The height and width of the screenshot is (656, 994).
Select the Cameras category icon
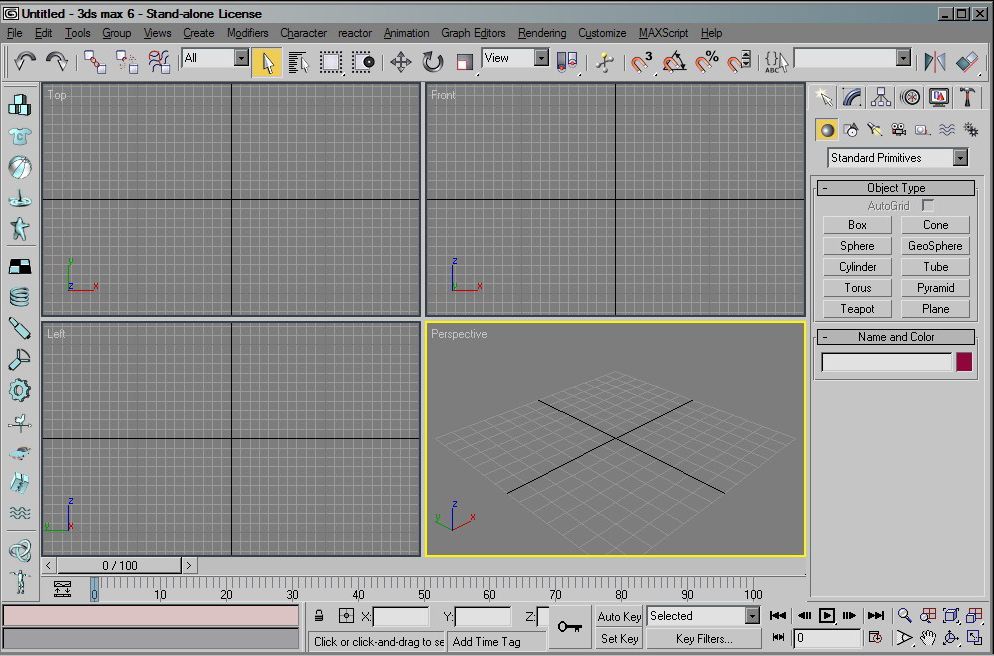click(x=898, y=130)
